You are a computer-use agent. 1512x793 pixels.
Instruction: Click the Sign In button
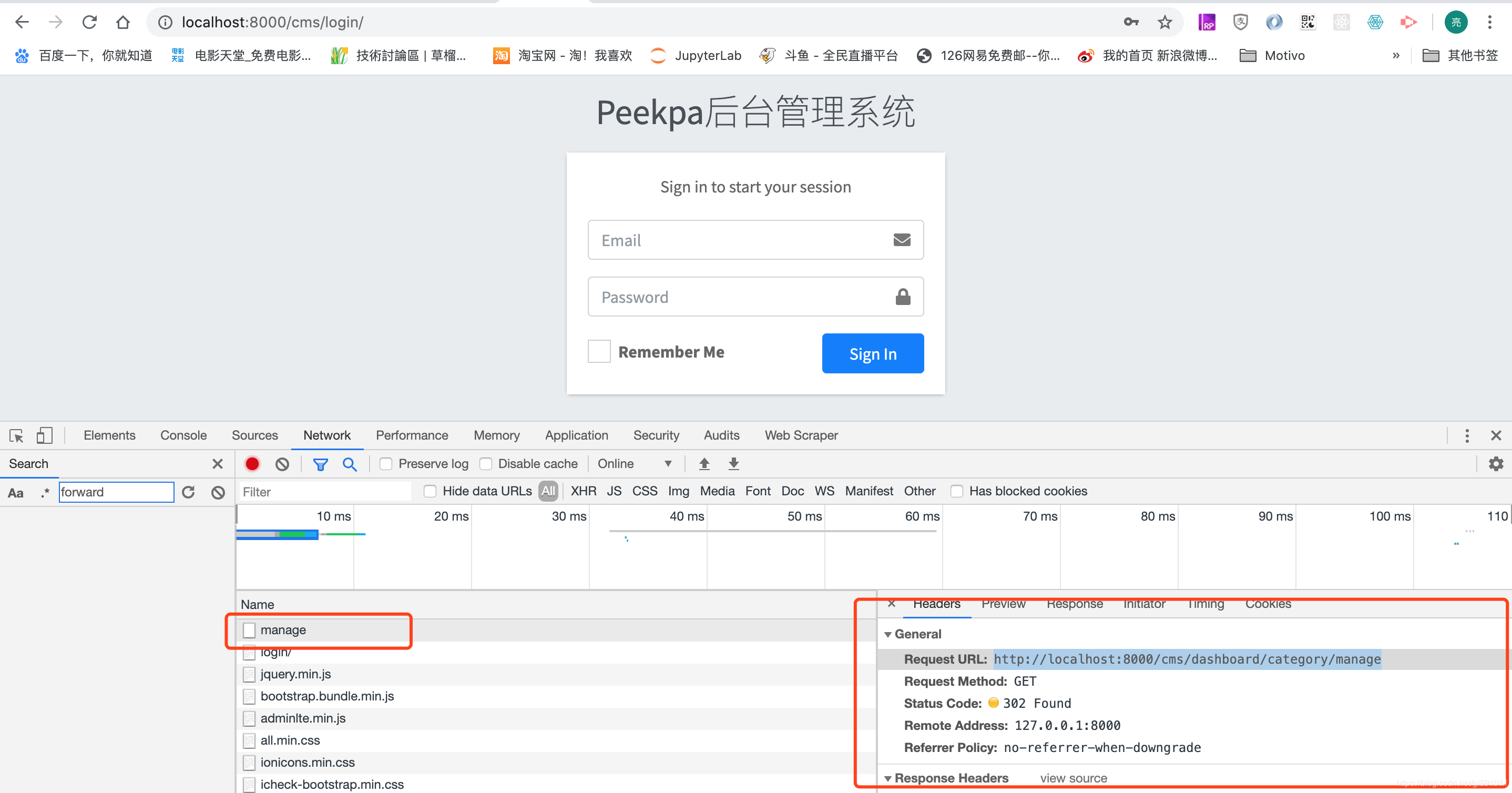point(872,353)
